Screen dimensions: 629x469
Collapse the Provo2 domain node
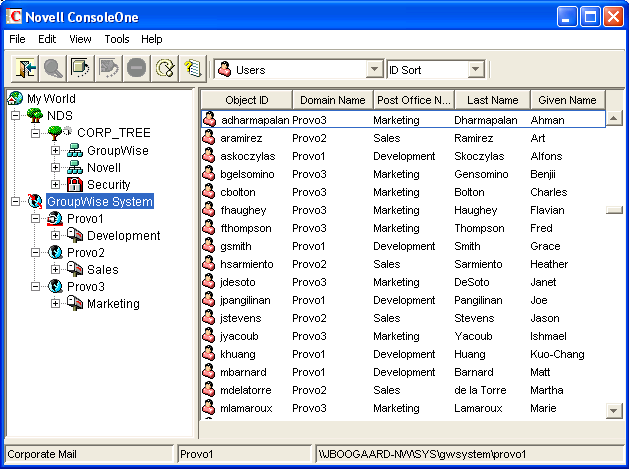pos(35,252)
